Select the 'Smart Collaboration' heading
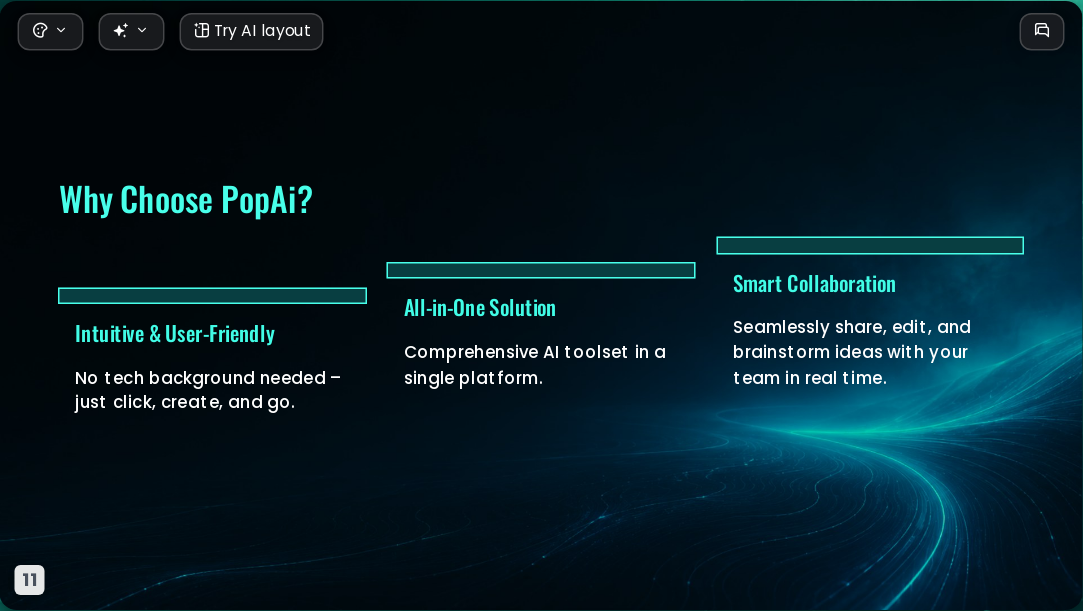 click(814, 284)
